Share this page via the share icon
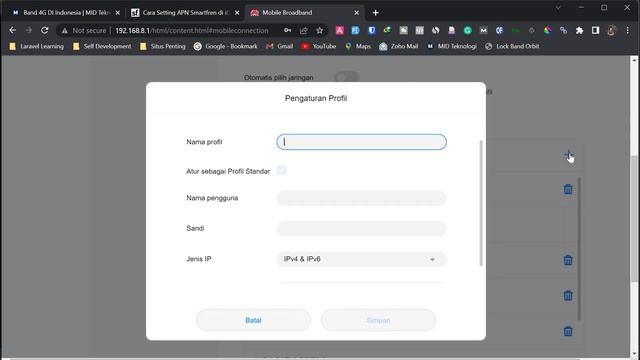Image resolution: width=640 pixels, height=360 pixels. 304,31
